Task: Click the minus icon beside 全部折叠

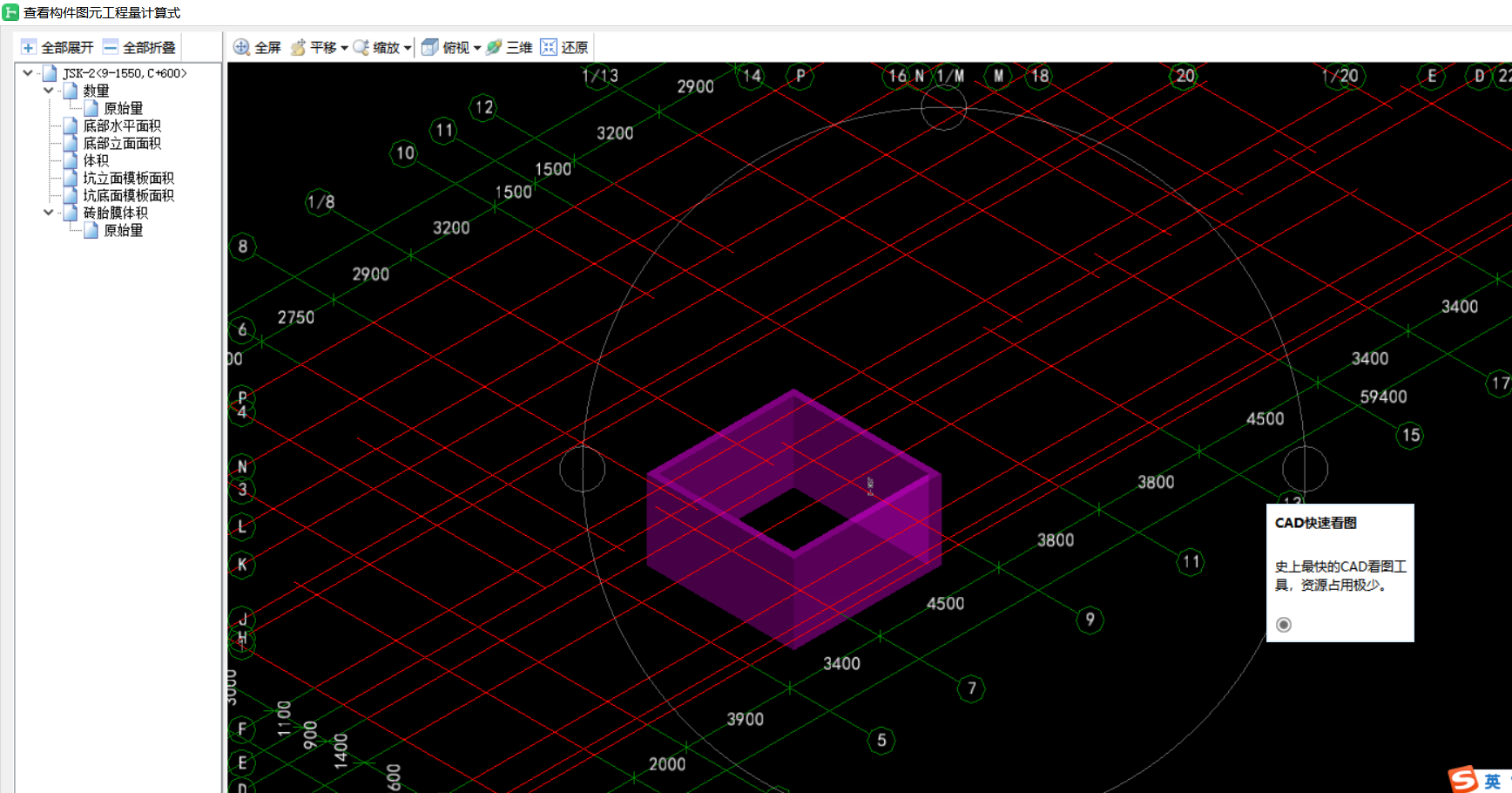Action: coord(111,47)
